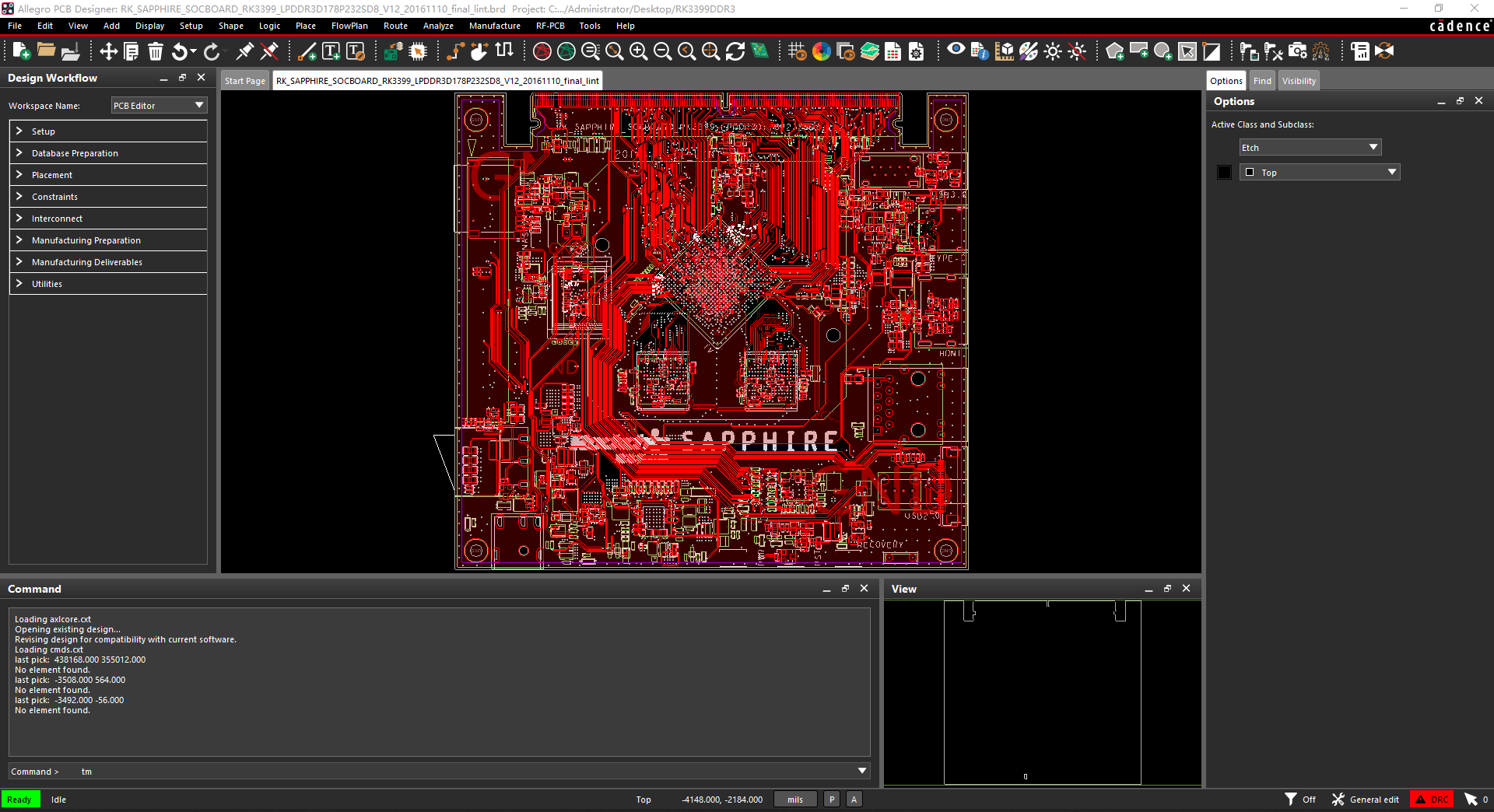Image resolution: width=1494 pixels, height=812 pixels.
Task: Click the eye Show Element icon
Action: (956, 50)
